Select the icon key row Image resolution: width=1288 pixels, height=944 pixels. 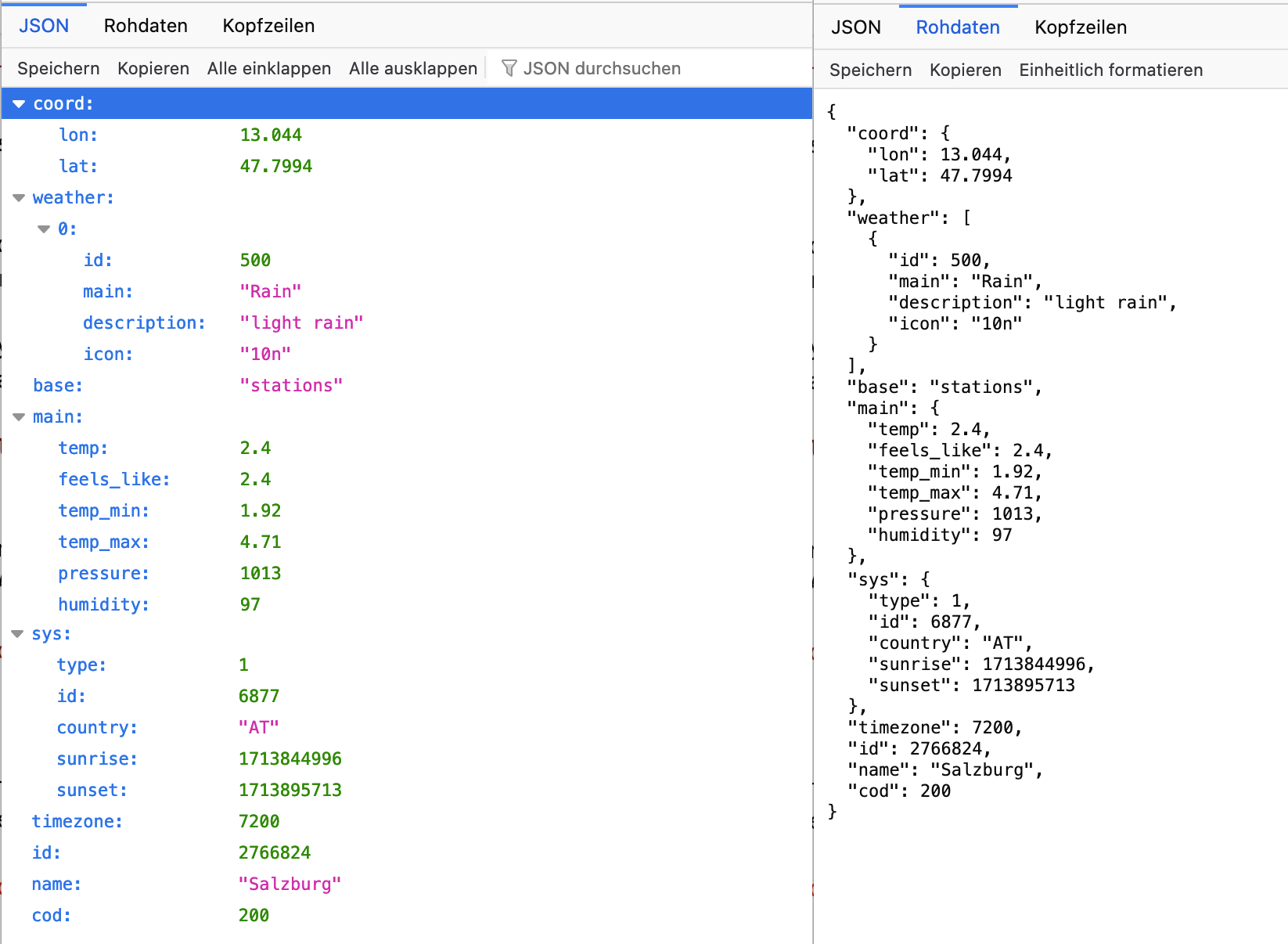407,355
